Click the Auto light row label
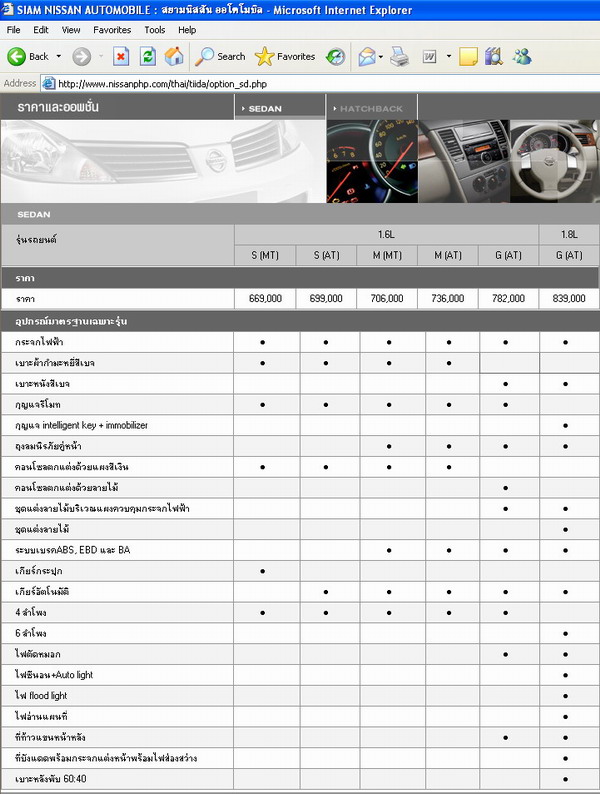The height and width of the screenshot is (794, 600). click(54, 674)
